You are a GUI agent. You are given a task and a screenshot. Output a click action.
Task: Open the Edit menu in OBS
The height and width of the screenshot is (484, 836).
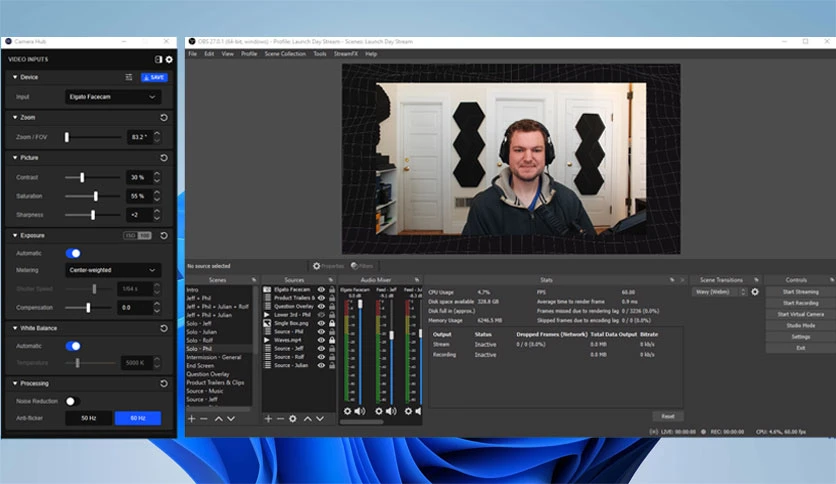209,54
